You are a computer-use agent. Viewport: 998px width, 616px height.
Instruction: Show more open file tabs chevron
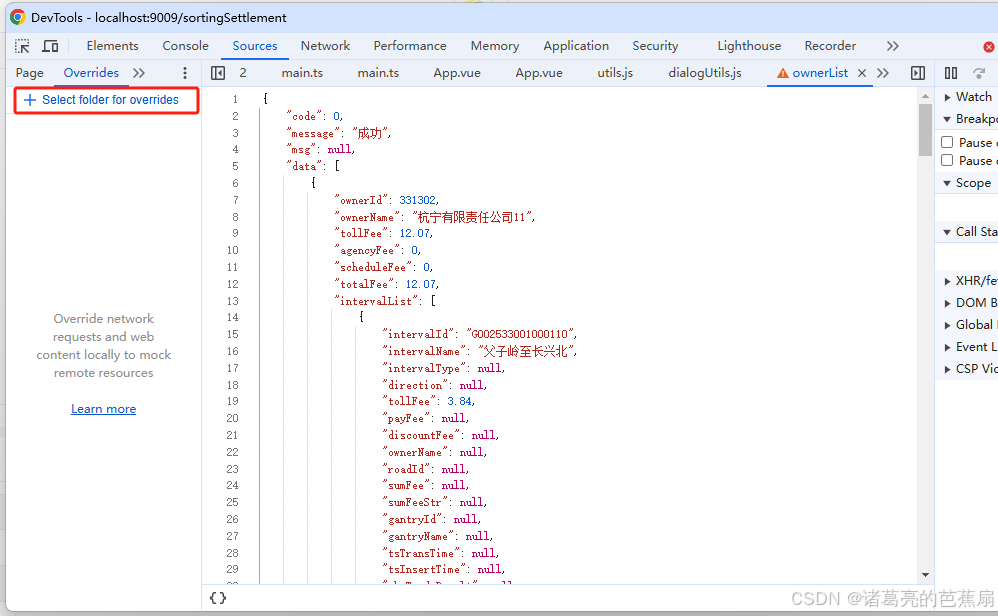coord(883,73)
